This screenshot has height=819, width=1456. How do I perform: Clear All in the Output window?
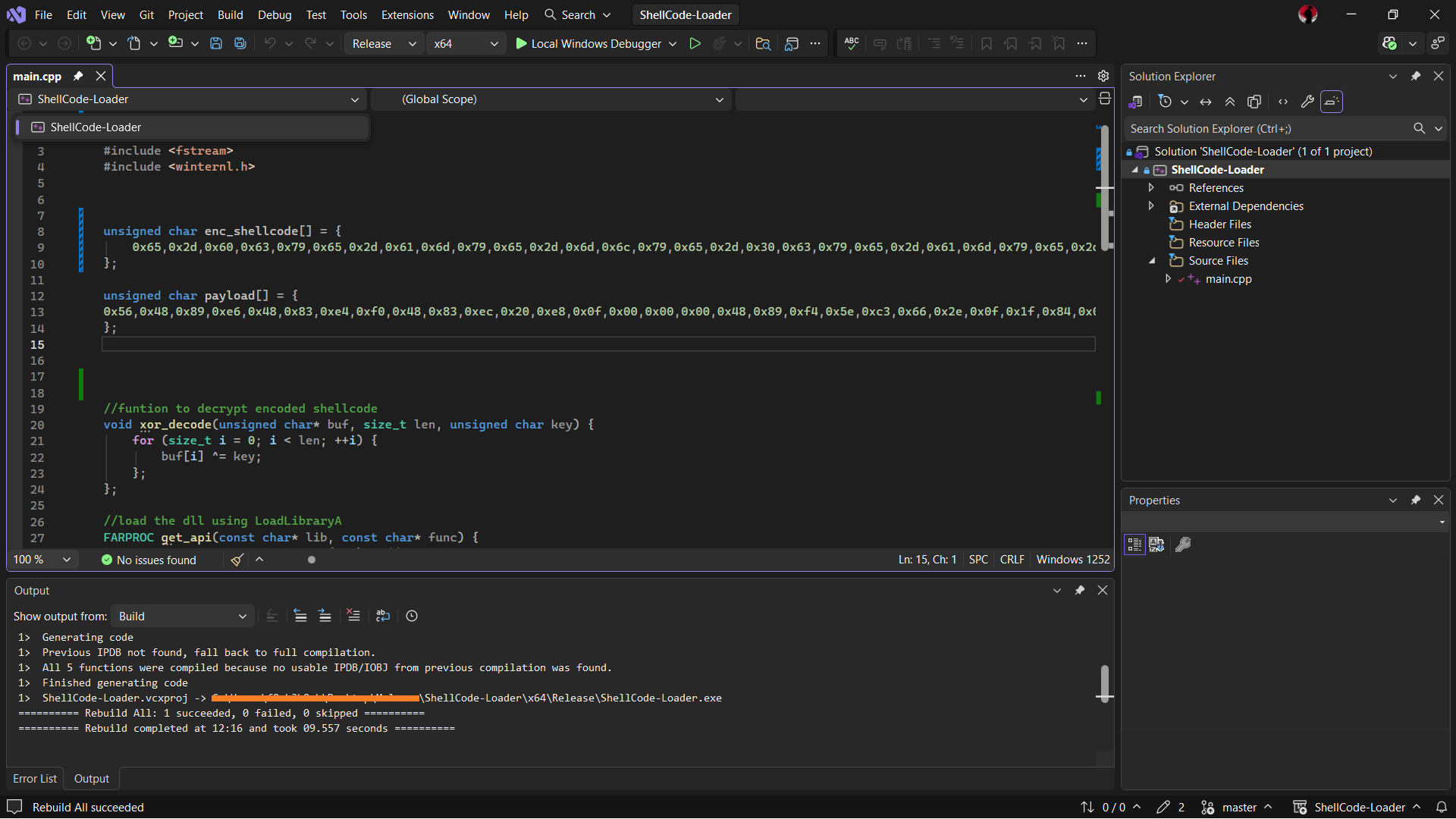tap(353, 616)
